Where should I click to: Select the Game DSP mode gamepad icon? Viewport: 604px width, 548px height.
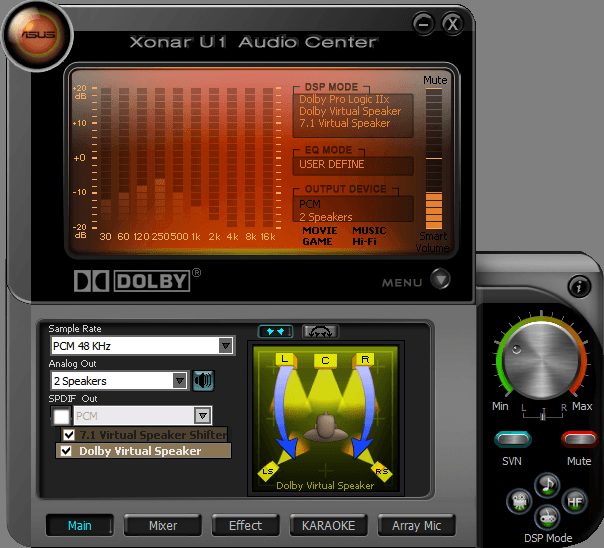[547, 517]
